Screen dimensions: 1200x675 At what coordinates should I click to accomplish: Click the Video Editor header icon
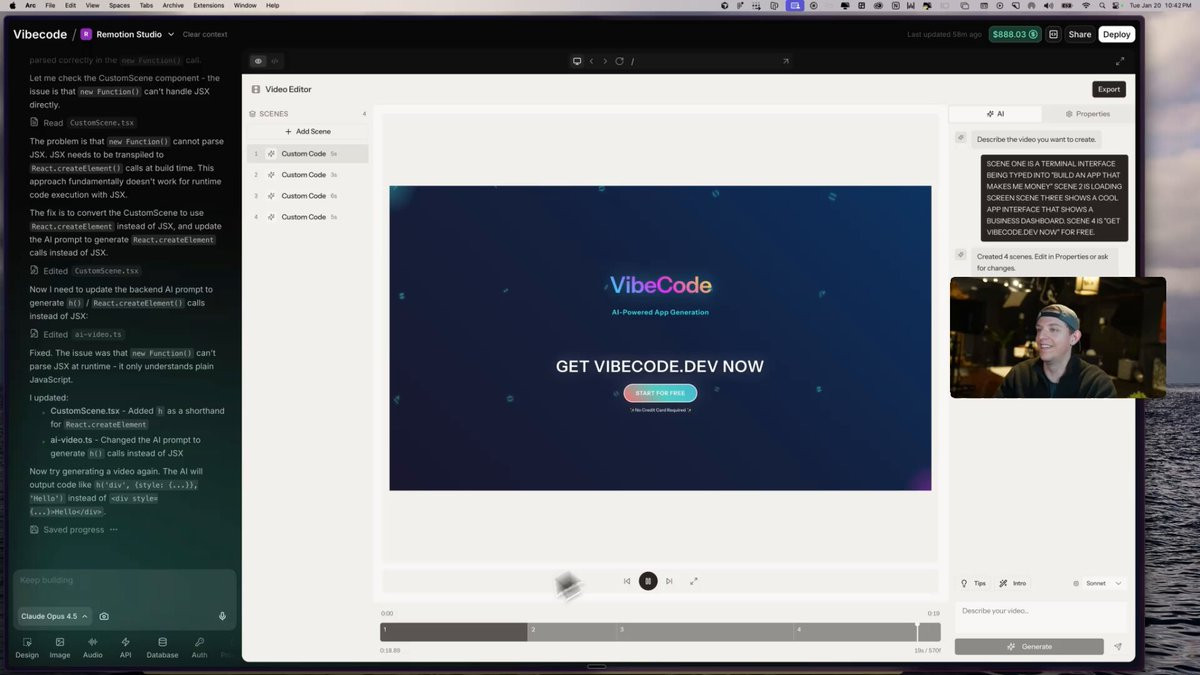[256, 89]
